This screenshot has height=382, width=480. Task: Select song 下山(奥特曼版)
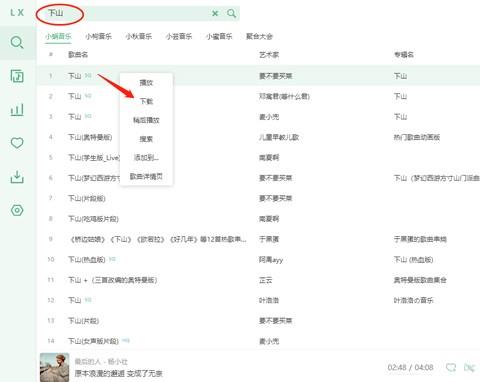tap(258, 137)
